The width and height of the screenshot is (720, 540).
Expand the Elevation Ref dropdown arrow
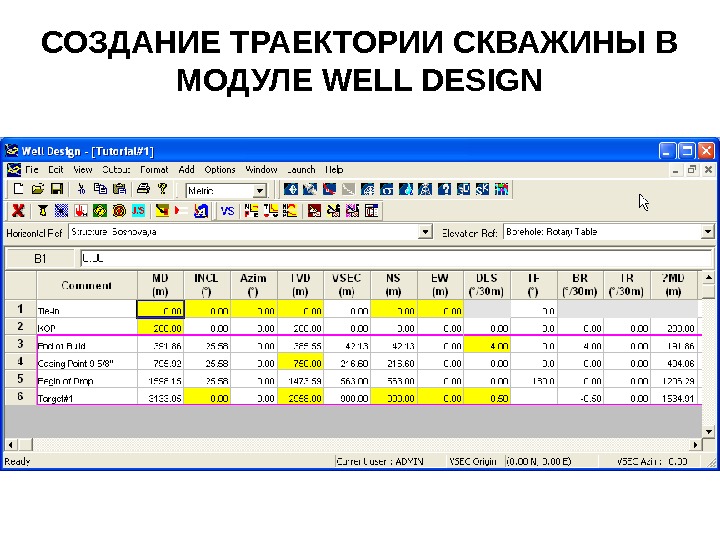[707, 232]
